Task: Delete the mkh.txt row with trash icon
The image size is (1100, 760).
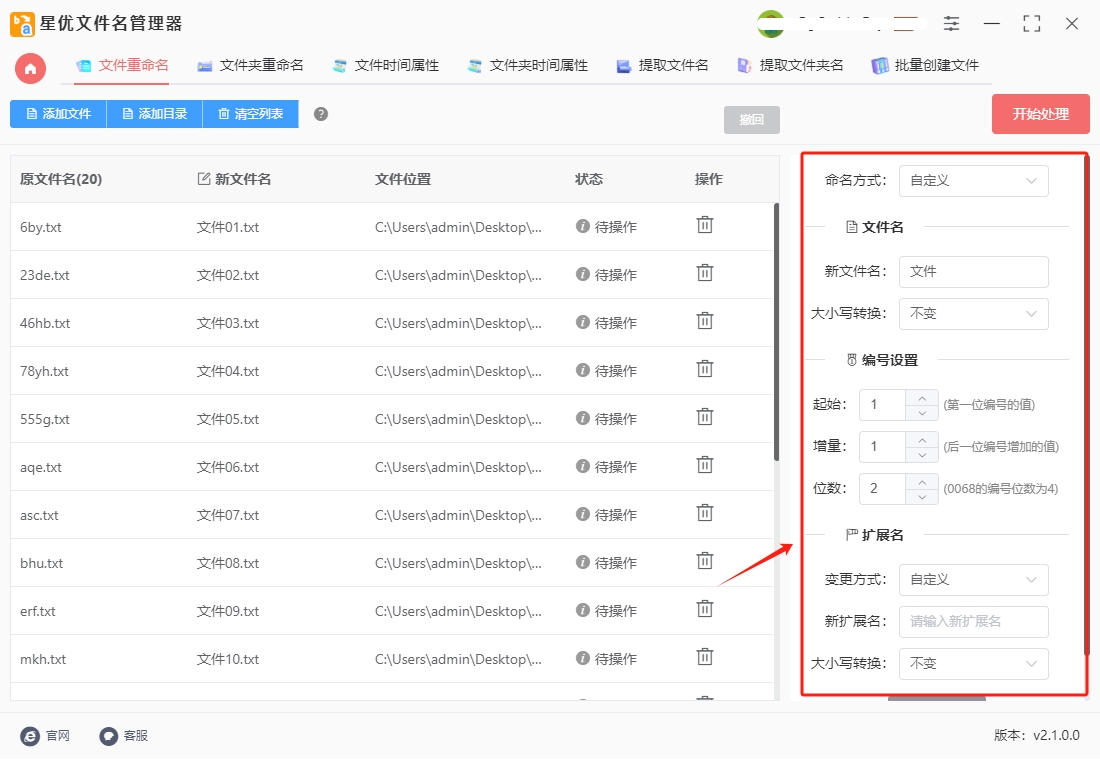Action: tap(704, 658)
